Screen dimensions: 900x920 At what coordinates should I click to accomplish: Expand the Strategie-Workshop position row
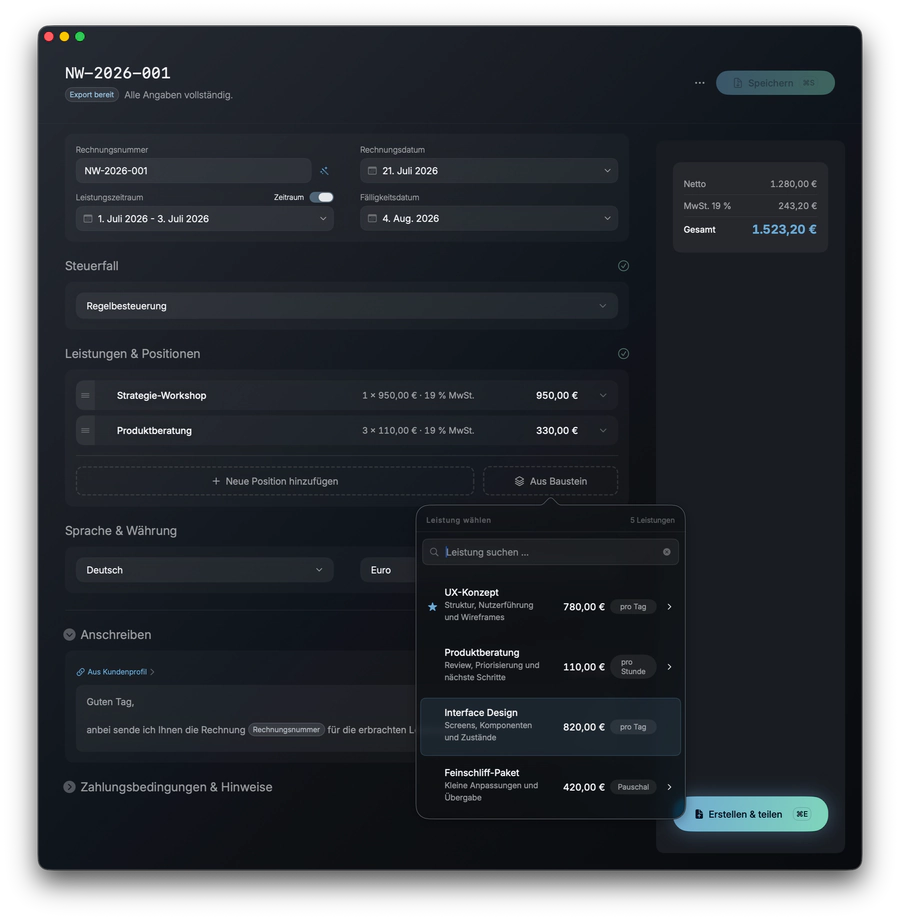(603, 395)
